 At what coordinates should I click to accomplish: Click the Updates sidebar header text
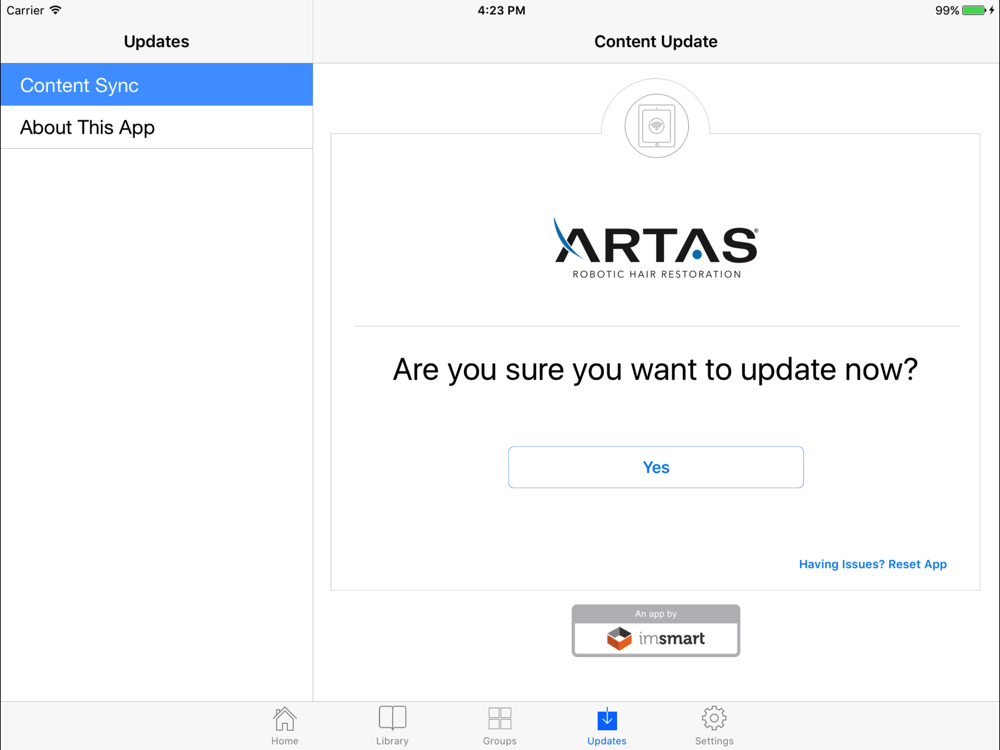point(156,41)
